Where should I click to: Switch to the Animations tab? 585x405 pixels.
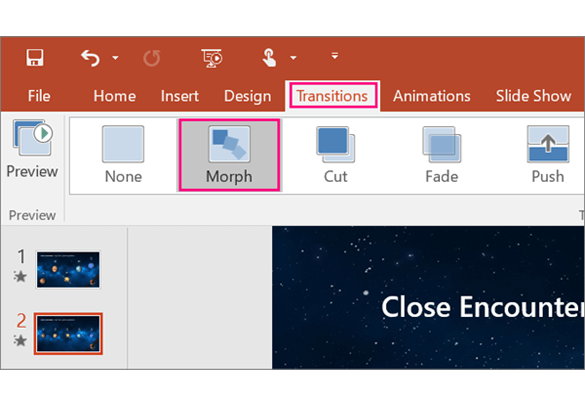pyautogui.click(x=432, y=96)
